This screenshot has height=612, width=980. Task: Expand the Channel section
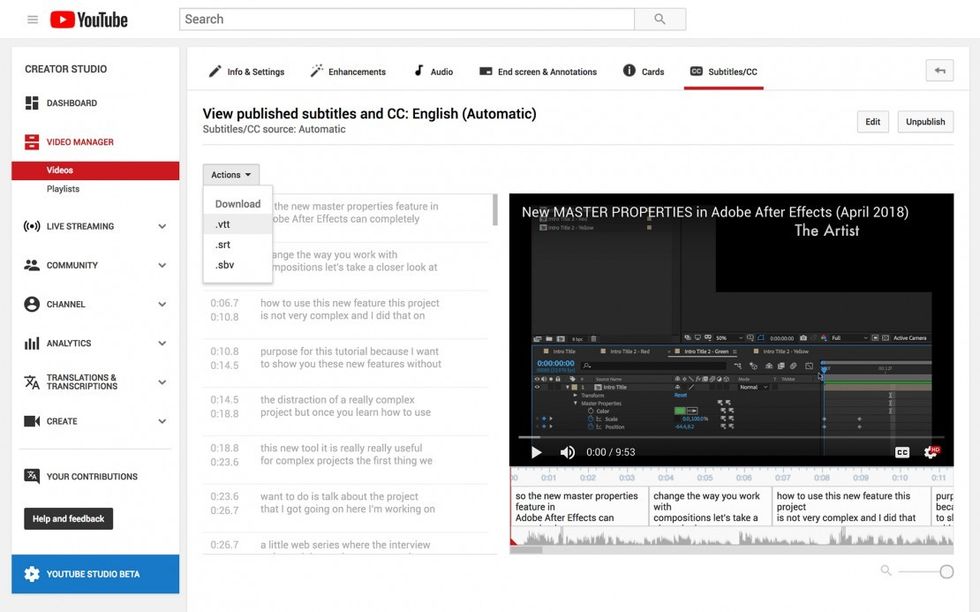pos(162,304)
